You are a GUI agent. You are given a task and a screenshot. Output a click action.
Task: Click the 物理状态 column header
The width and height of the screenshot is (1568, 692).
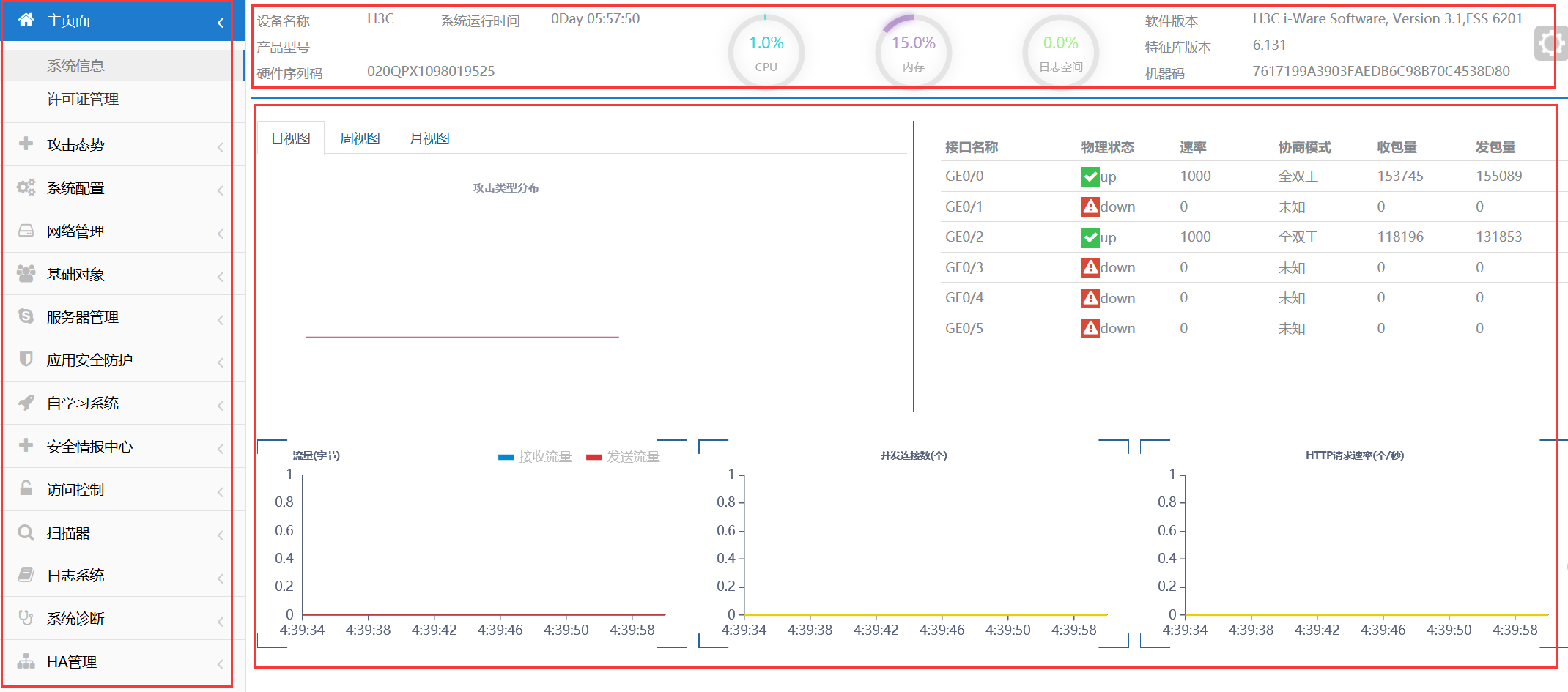pyautogui.click(x=1107, y=147)
